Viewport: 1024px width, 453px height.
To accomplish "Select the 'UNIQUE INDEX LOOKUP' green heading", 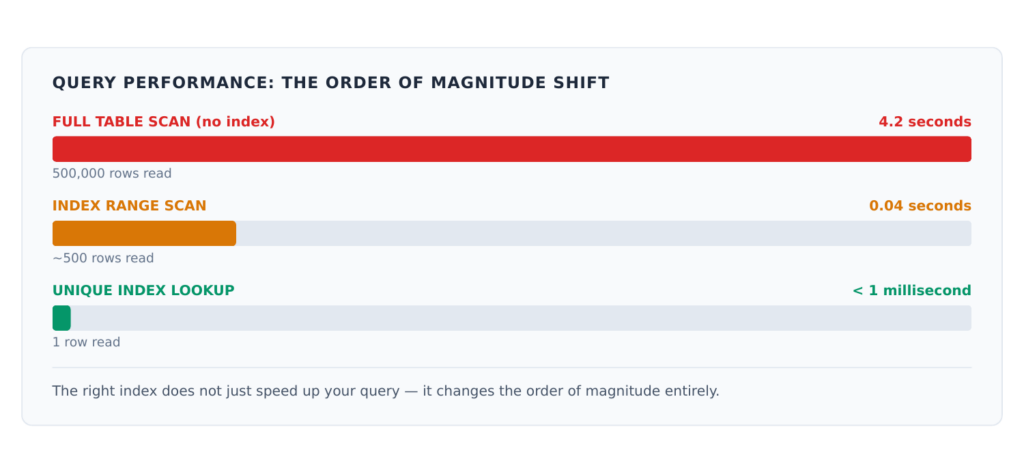I will click(x=143, y=290).
